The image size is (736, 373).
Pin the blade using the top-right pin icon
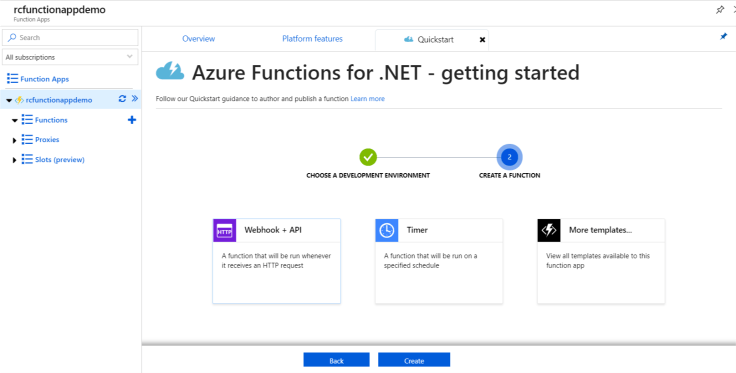pos(720,10)
